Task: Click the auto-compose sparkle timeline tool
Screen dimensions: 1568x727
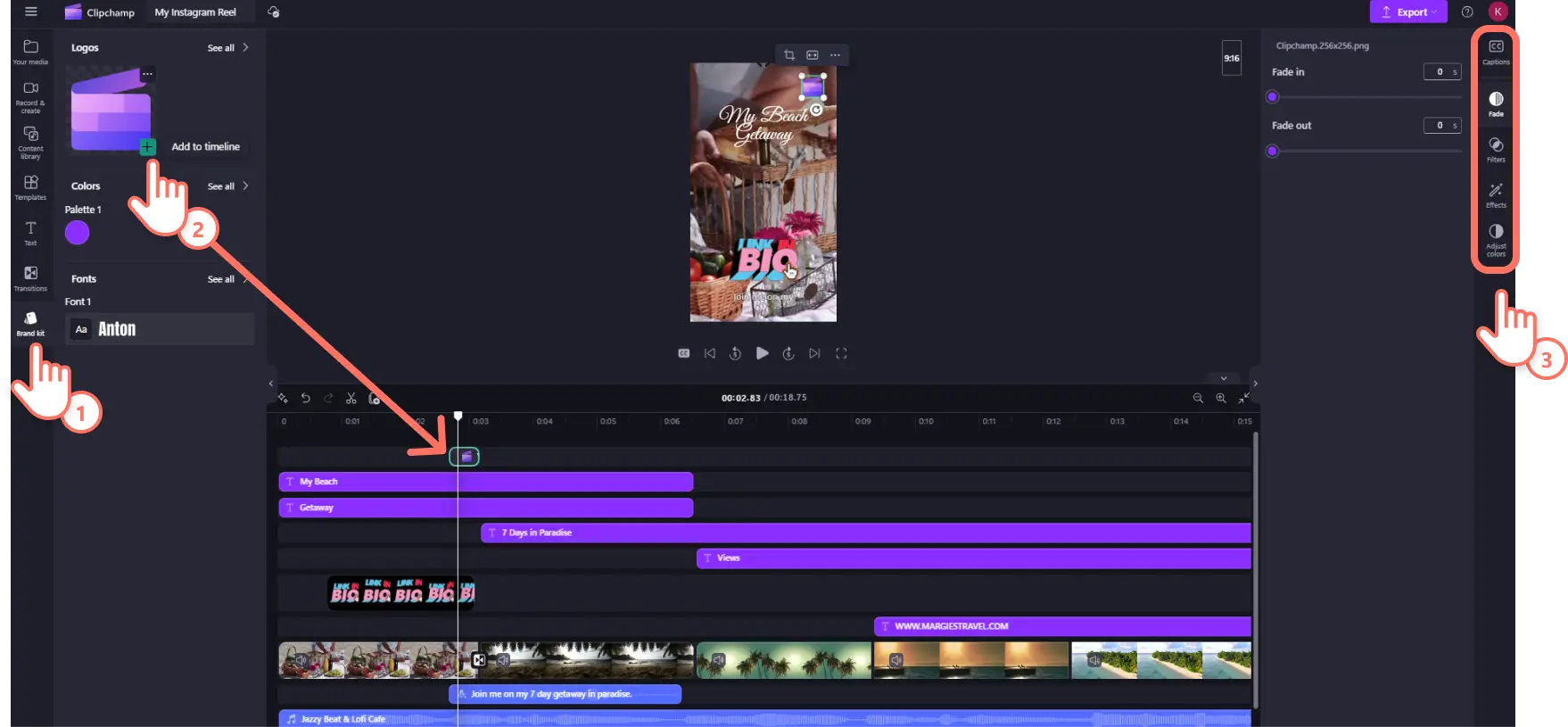Action: [x=283, y=398]
